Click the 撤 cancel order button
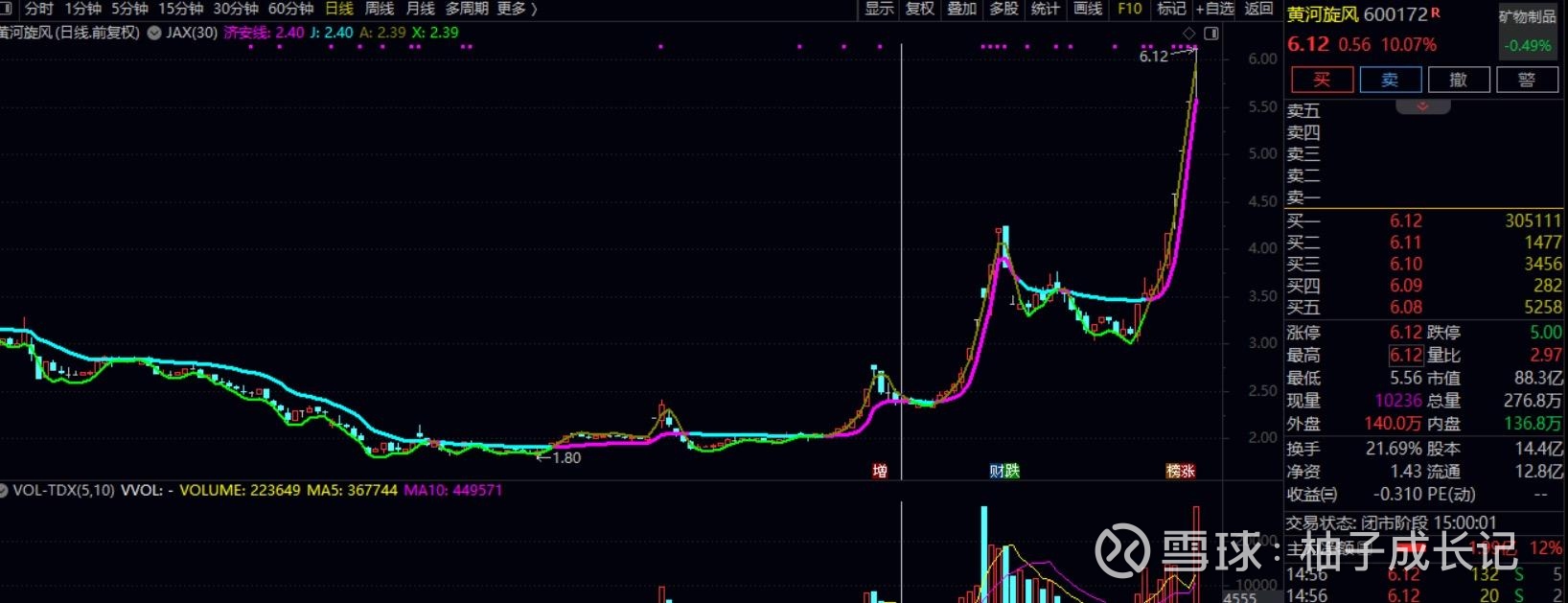 [x=1458, y=80]
